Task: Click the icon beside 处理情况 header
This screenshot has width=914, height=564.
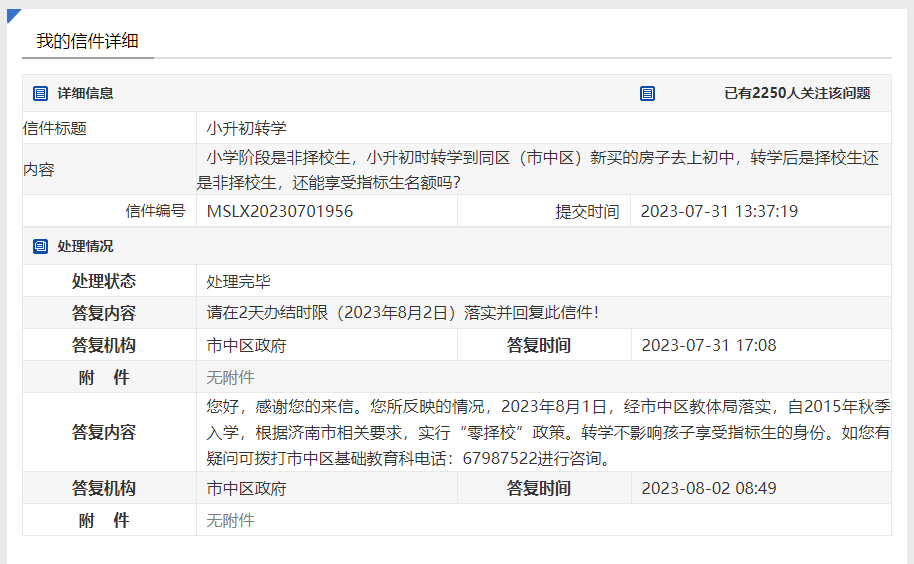Action: 41,246
